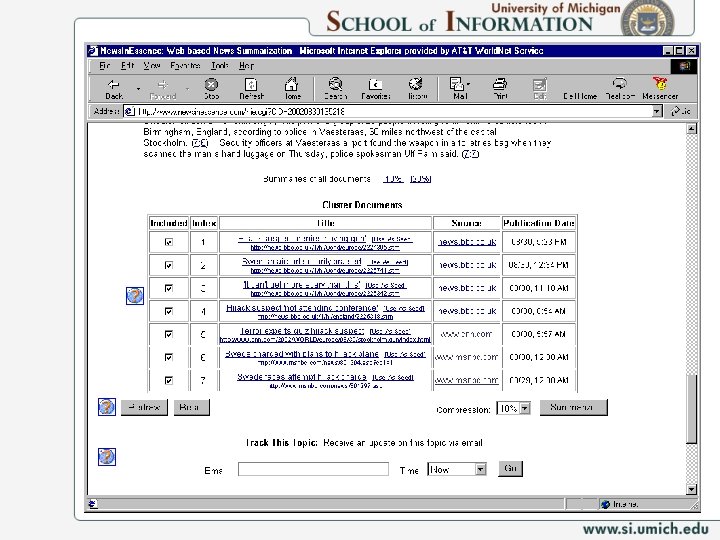Click the Title column header

[x=326, y=223]
